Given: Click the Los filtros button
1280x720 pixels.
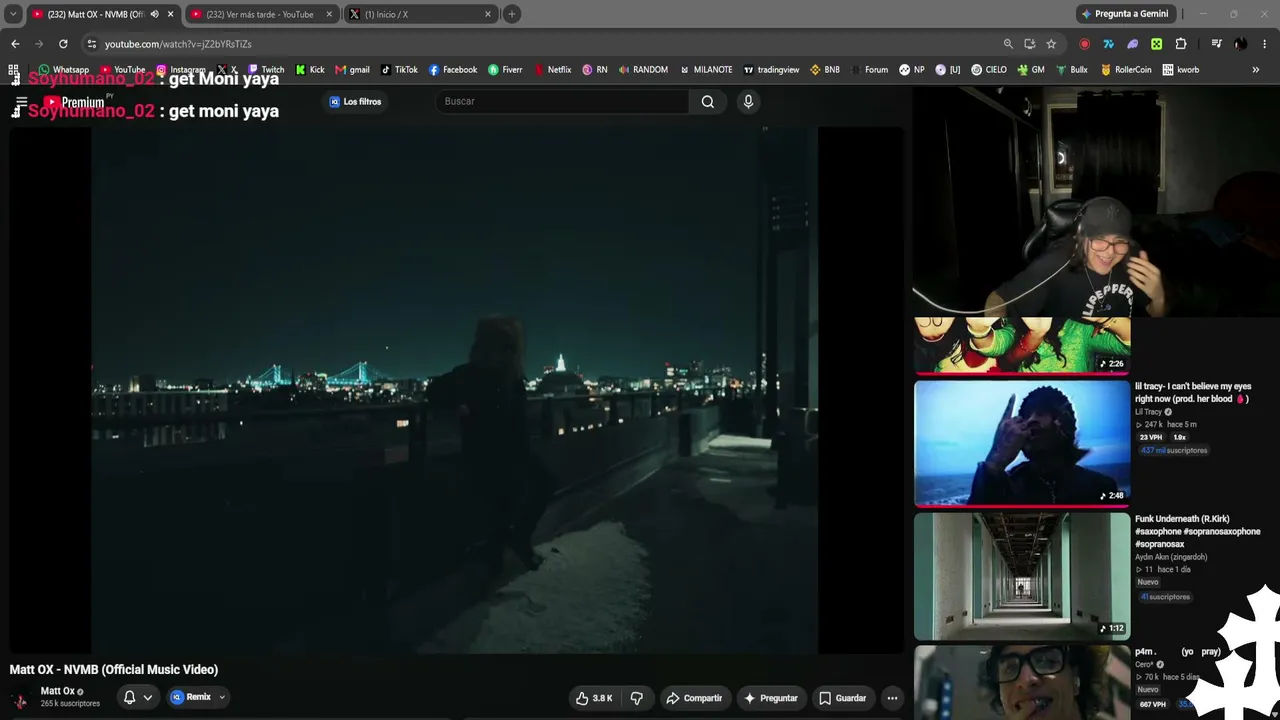Looking at the screenshot, I should (356, 102).
